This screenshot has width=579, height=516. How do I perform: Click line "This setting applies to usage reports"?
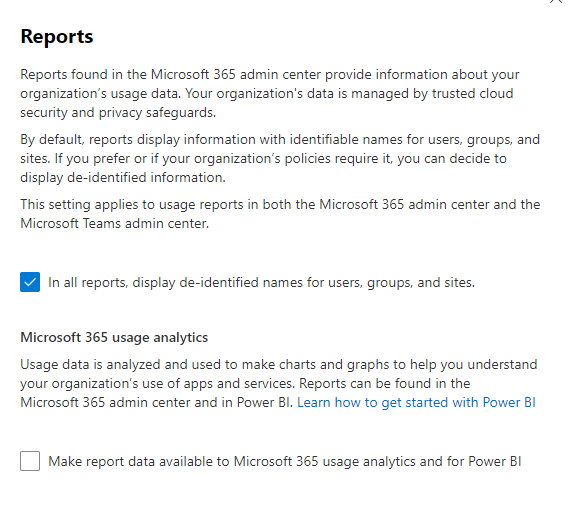tap(280, 205)
